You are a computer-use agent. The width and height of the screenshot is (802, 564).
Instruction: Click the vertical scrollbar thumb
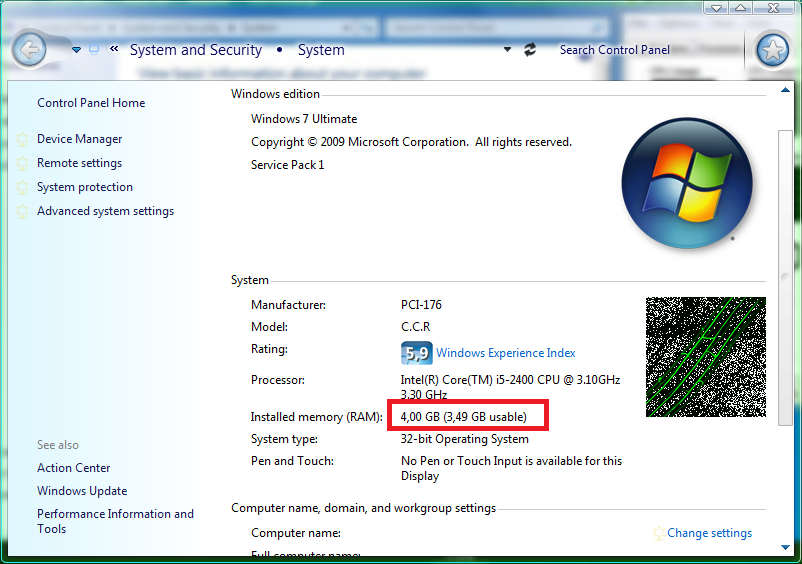785,278
